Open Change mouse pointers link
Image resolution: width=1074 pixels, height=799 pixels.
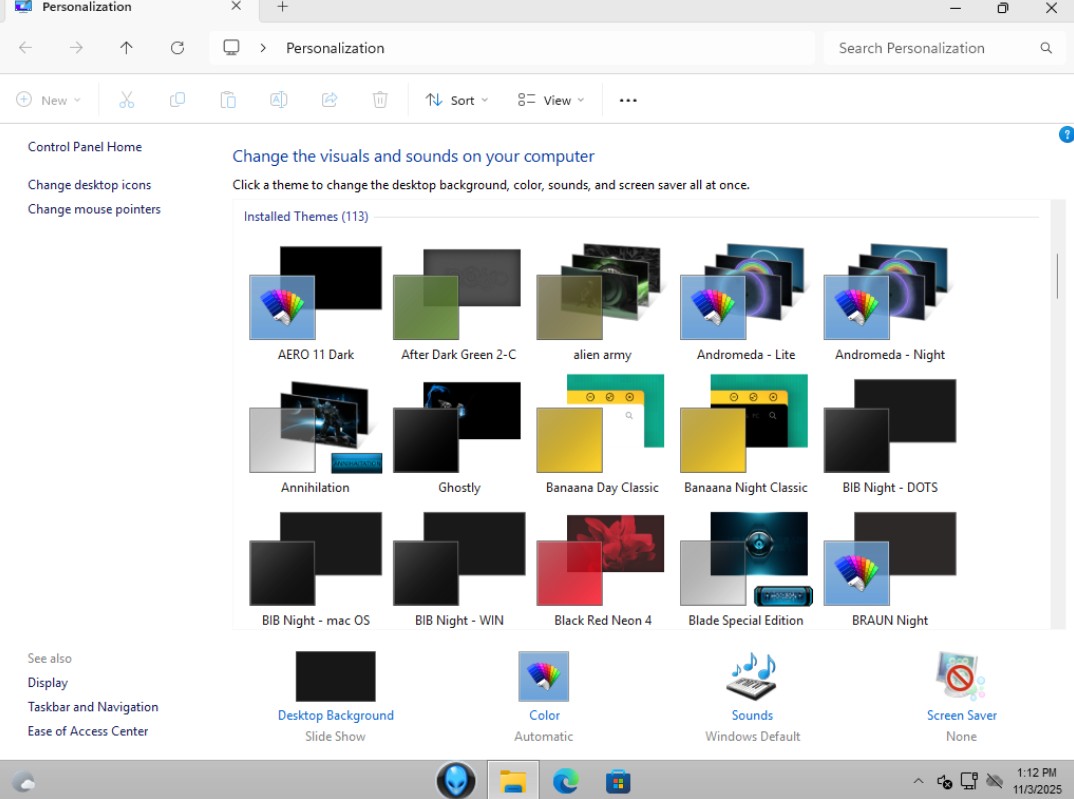[94, 209]
